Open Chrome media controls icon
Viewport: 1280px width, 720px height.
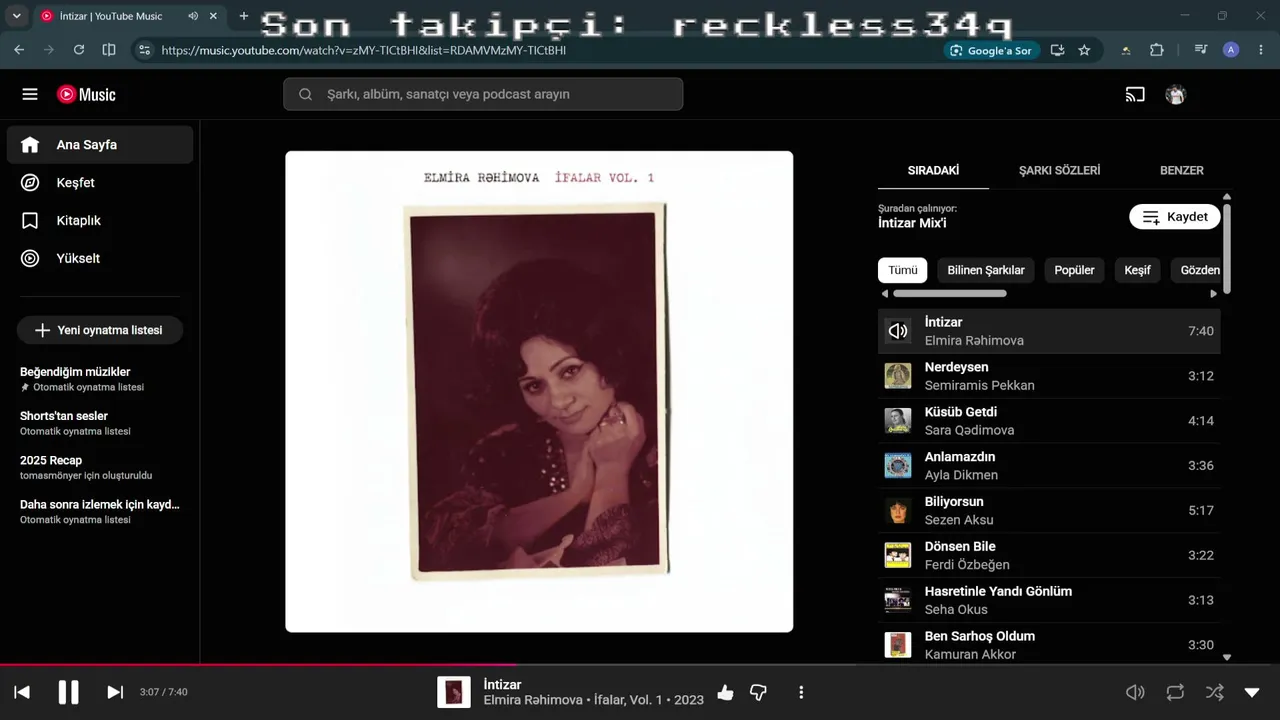tap(1201, 50)
